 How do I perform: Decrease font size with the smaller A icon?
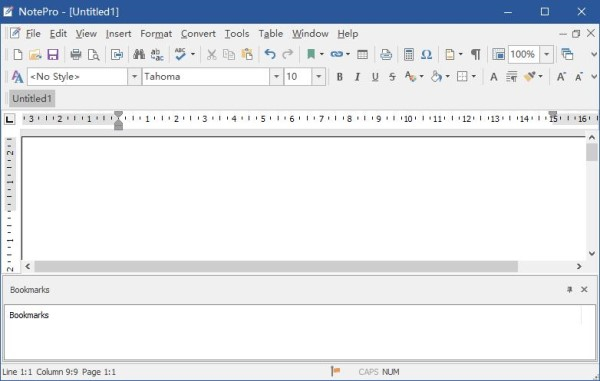[x=579, y=77]
